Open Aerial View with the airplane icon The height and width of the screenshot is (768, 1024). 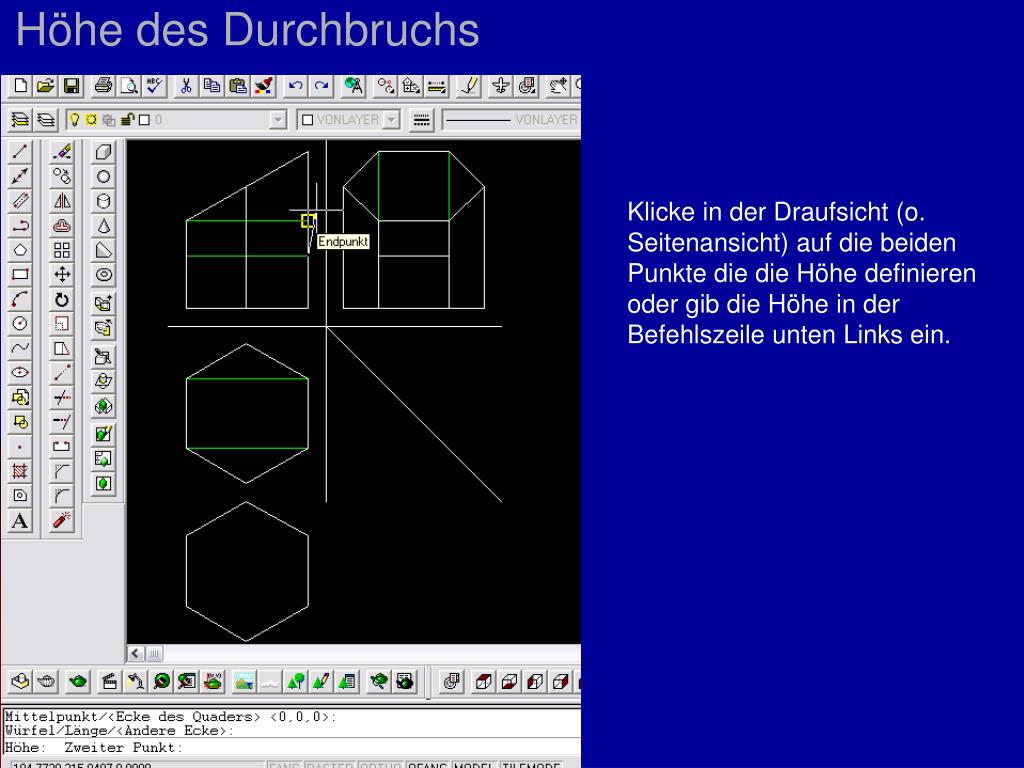click(500, 86)
